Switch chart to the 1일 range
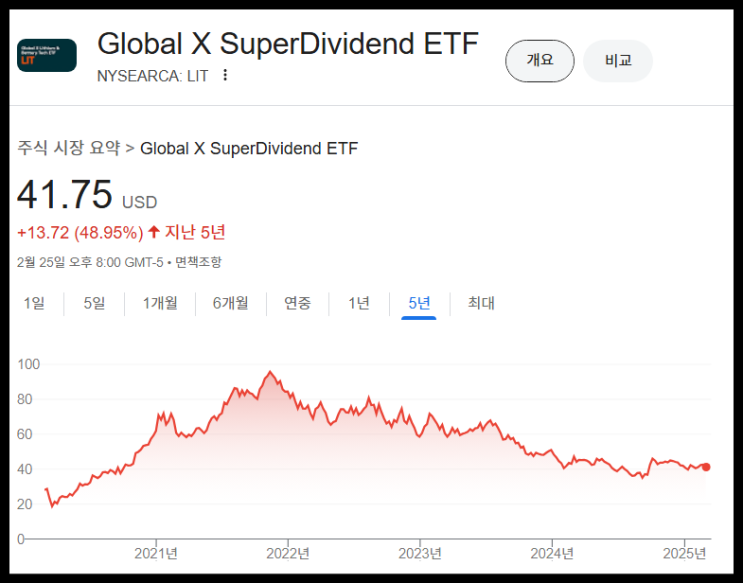 click(34, 303)
